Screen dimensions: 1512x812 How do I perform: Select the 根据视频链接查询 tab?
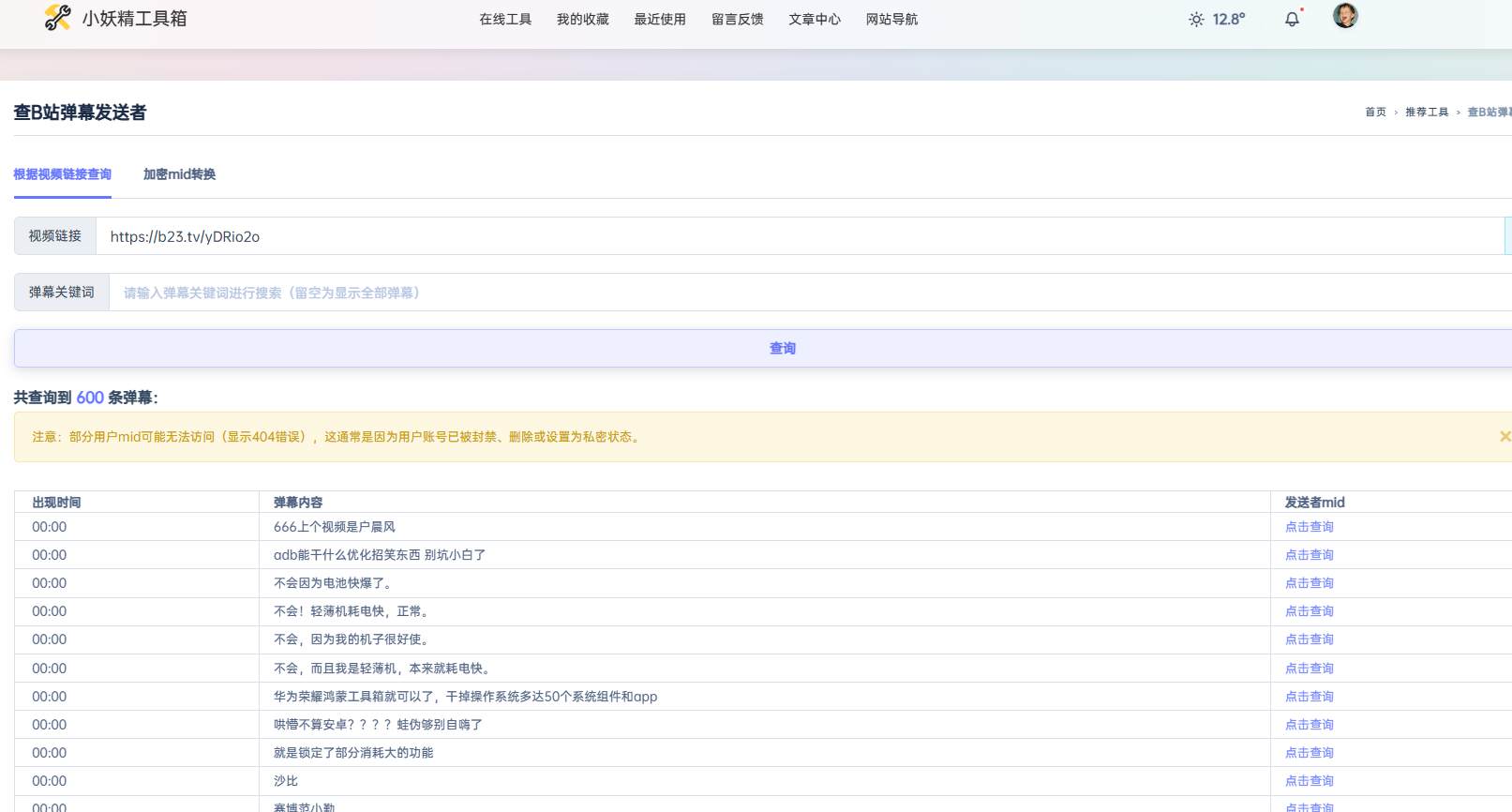tap(63, 174)
